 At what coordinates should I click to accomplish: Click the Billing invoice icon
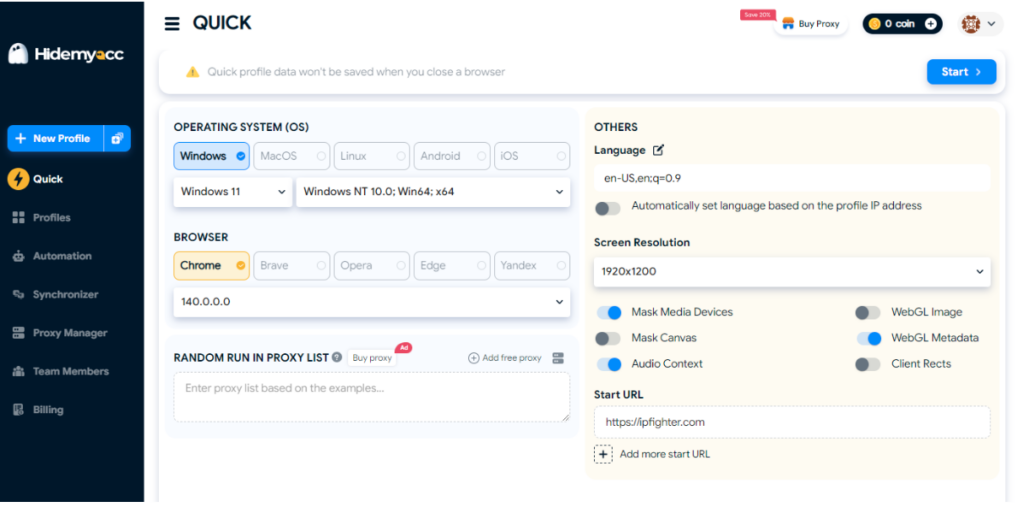click(18, 410)
